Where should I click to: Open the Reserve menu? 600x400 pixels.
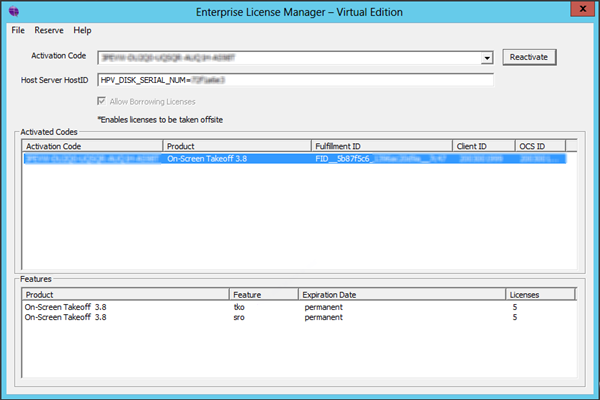(x=49, y=30)
